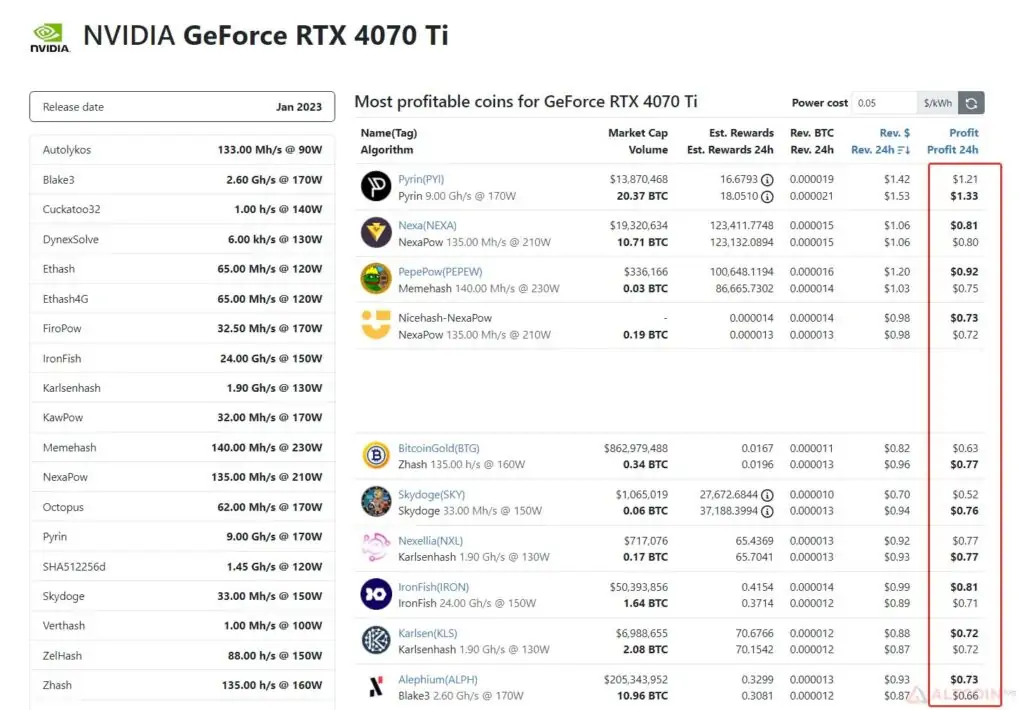Click the IronFish coin logo
This screenshot has height=710, width=1024.
[x=376, y=594]
